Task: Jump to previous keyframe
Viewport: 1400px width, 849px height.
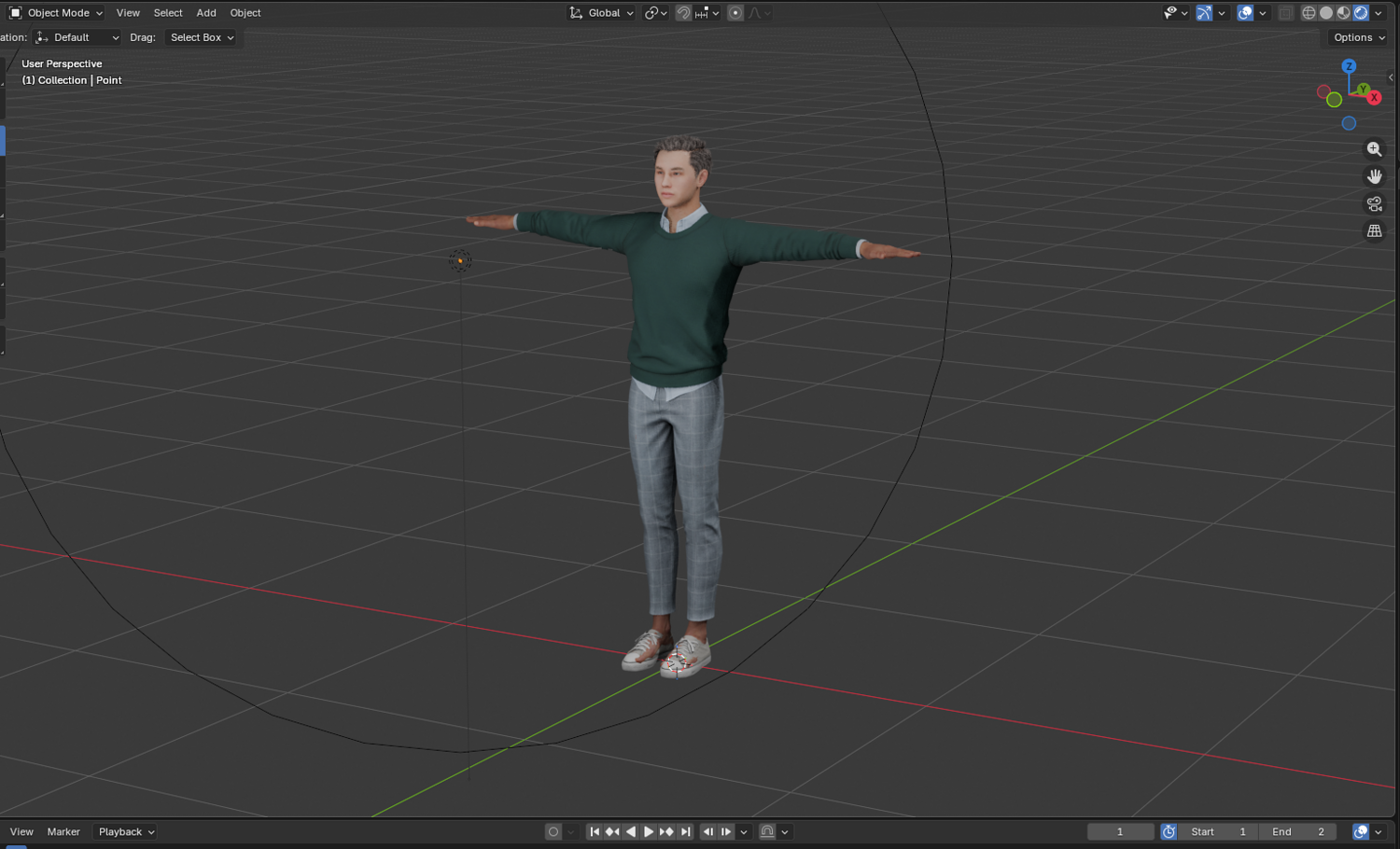Action: pos(612,831)
